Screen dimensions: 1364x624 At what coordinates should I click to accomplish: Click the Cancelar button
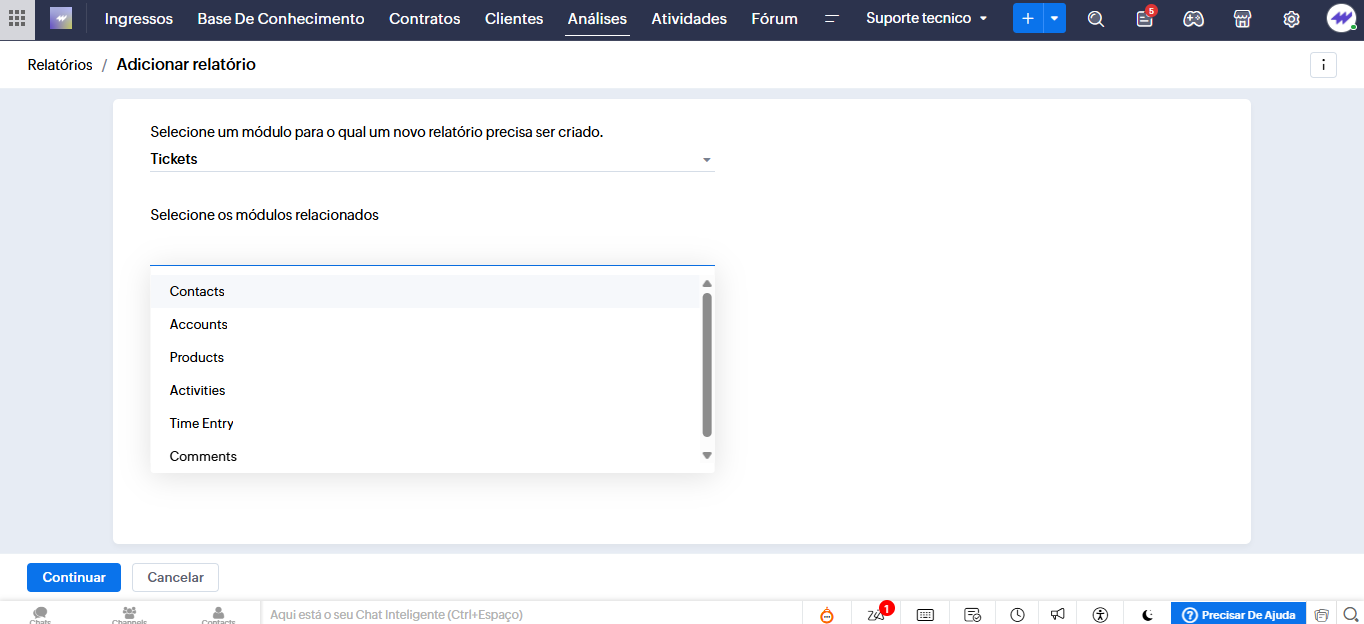click(175, 577)
